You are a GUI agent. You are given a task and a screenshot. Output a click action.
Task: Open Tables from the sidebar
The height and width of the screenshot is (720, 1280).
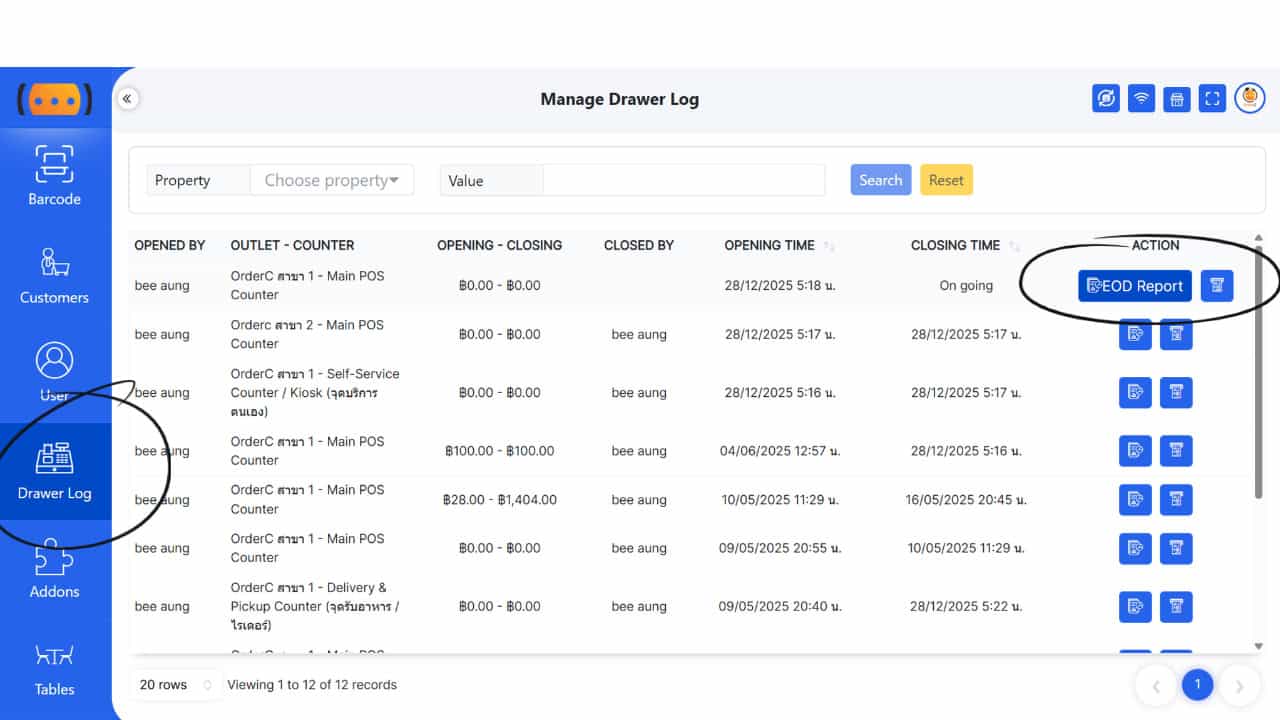54,668
